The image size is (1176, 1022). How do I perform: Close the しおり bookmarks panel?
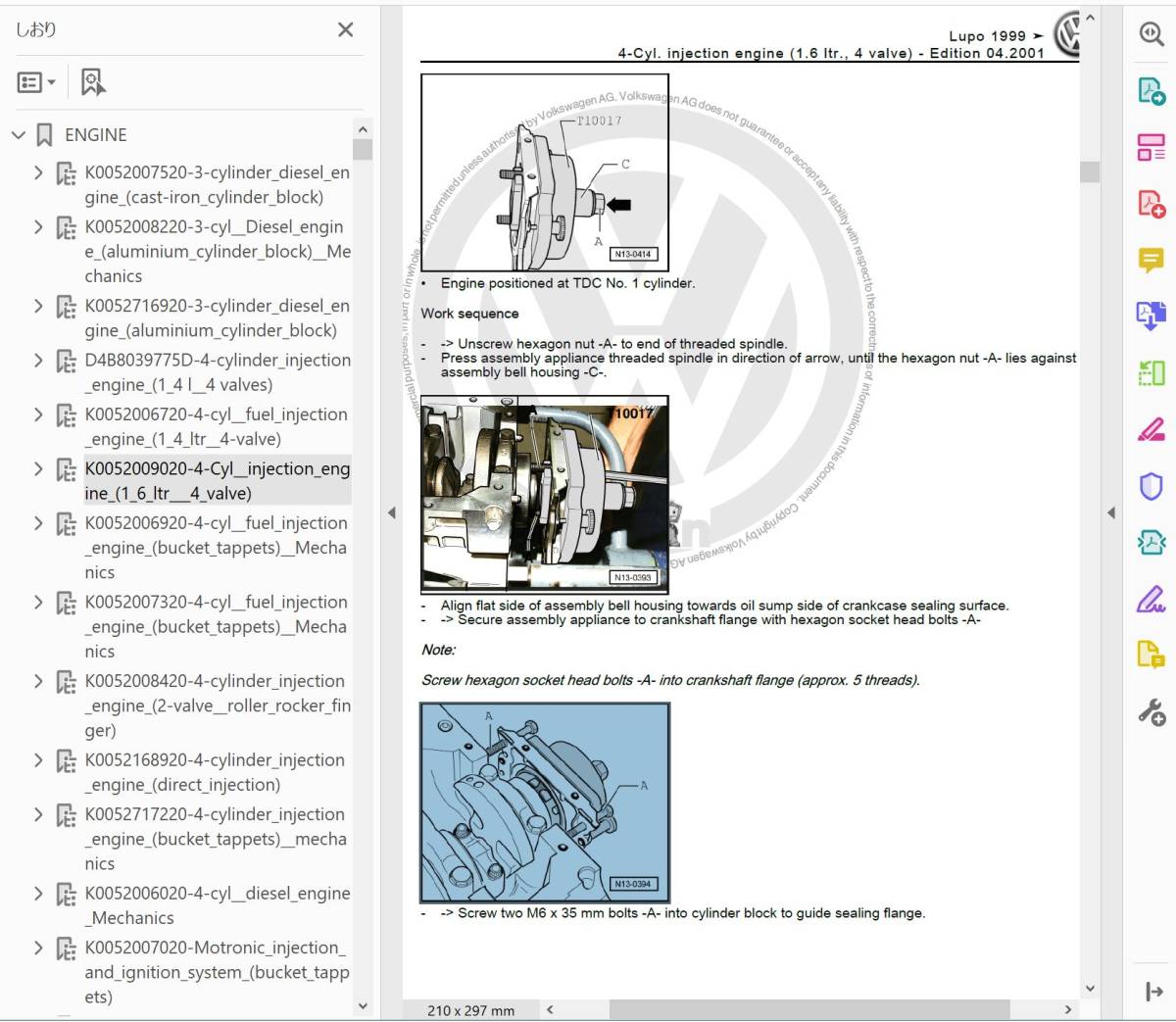(x=345, y=30)
